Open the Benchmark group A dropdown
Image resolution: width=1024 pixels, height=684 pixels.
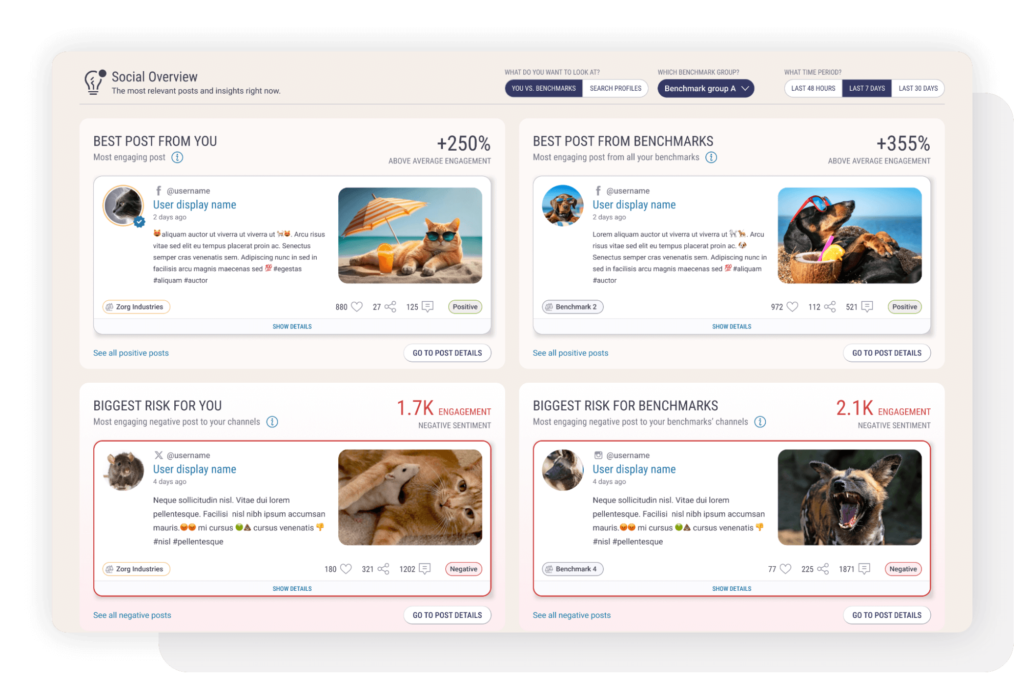coord(706,89)
